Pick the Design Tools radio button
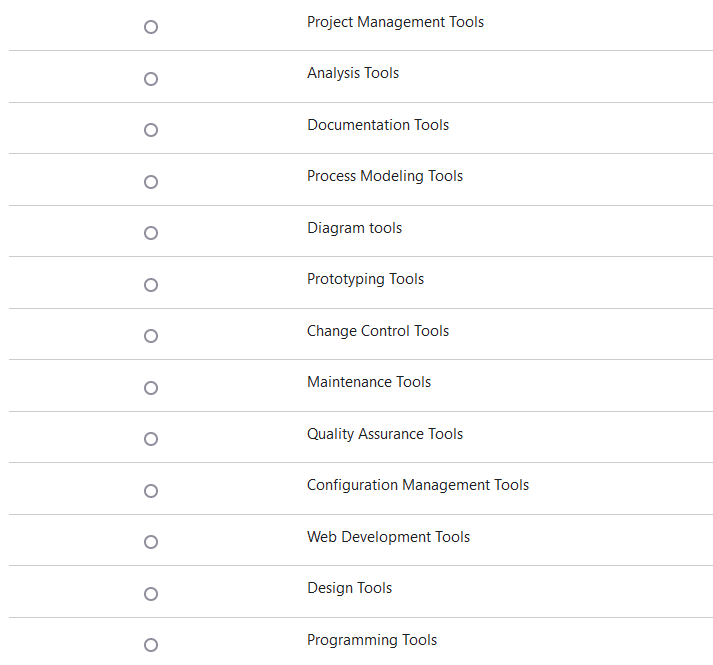The image size is (713, 665). (x=151, y=594)
